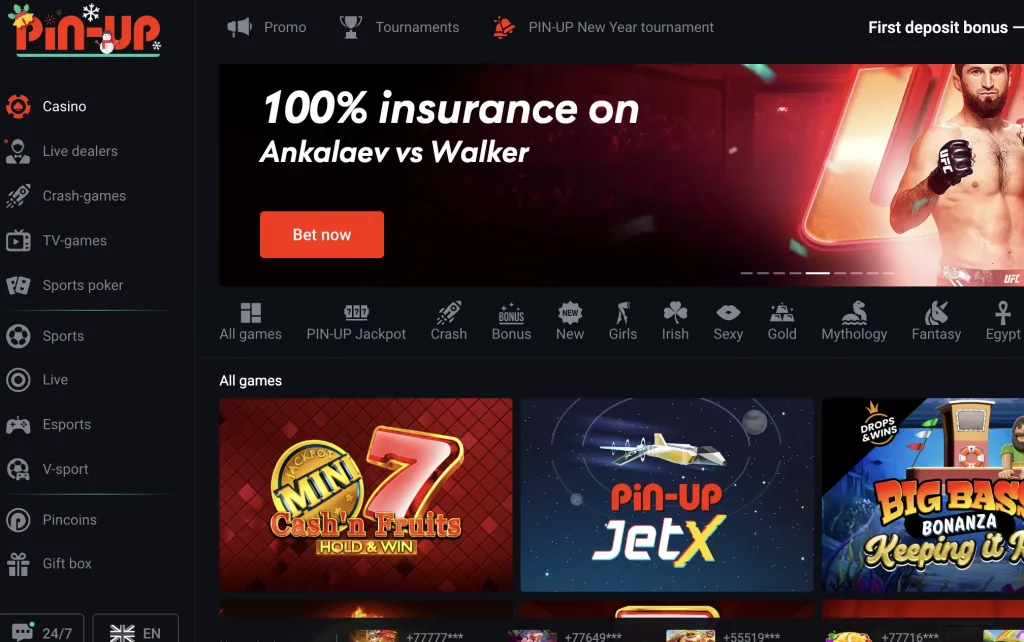Click the Sports poker cards icon
The image size is (1024, 642).
click(x=18, y=285)
